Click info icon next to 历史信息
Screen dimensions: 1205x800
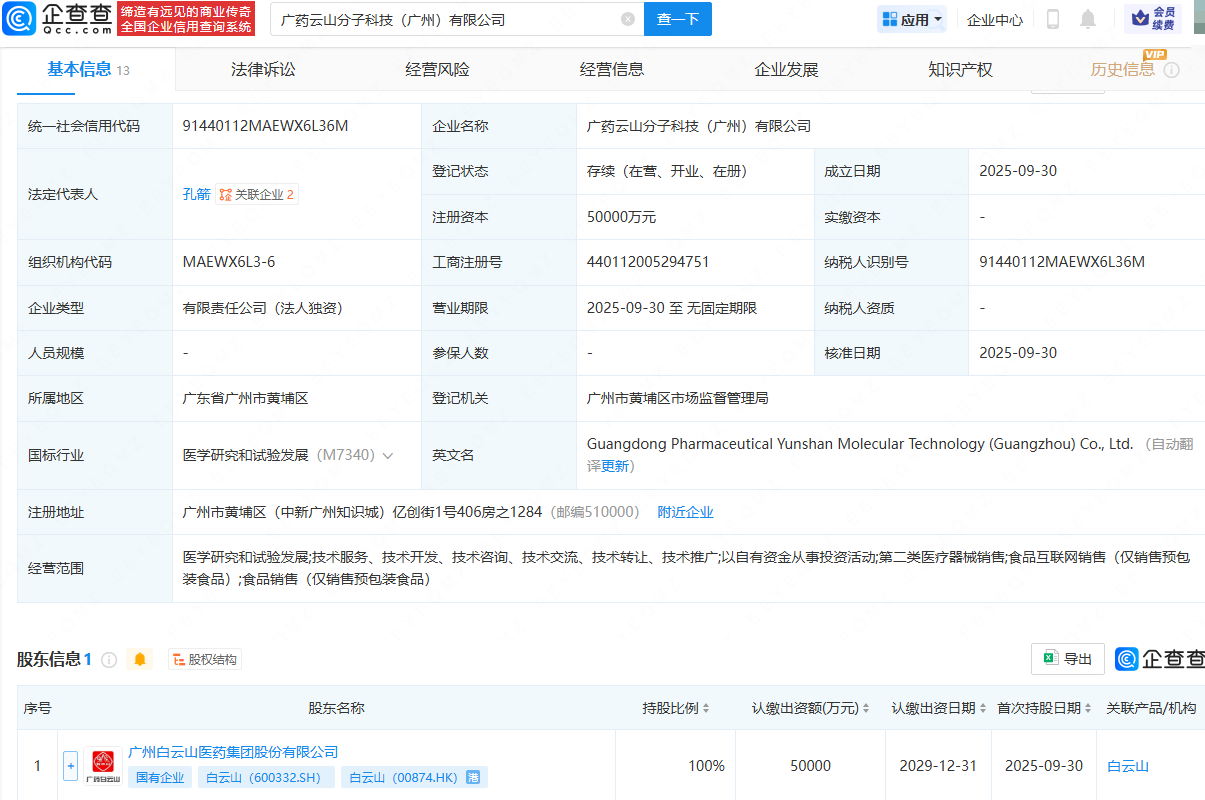[1172, 70]
